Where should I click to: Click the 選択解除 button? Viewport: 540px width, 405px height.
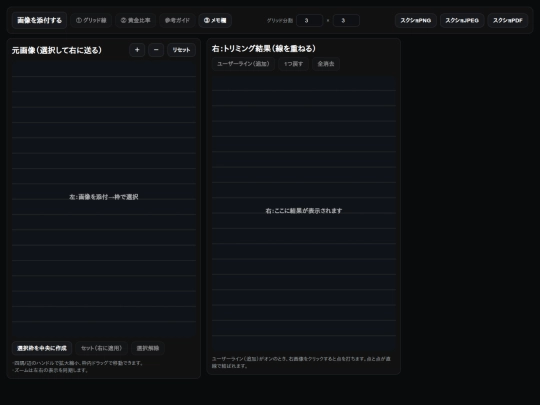(148, 348)
